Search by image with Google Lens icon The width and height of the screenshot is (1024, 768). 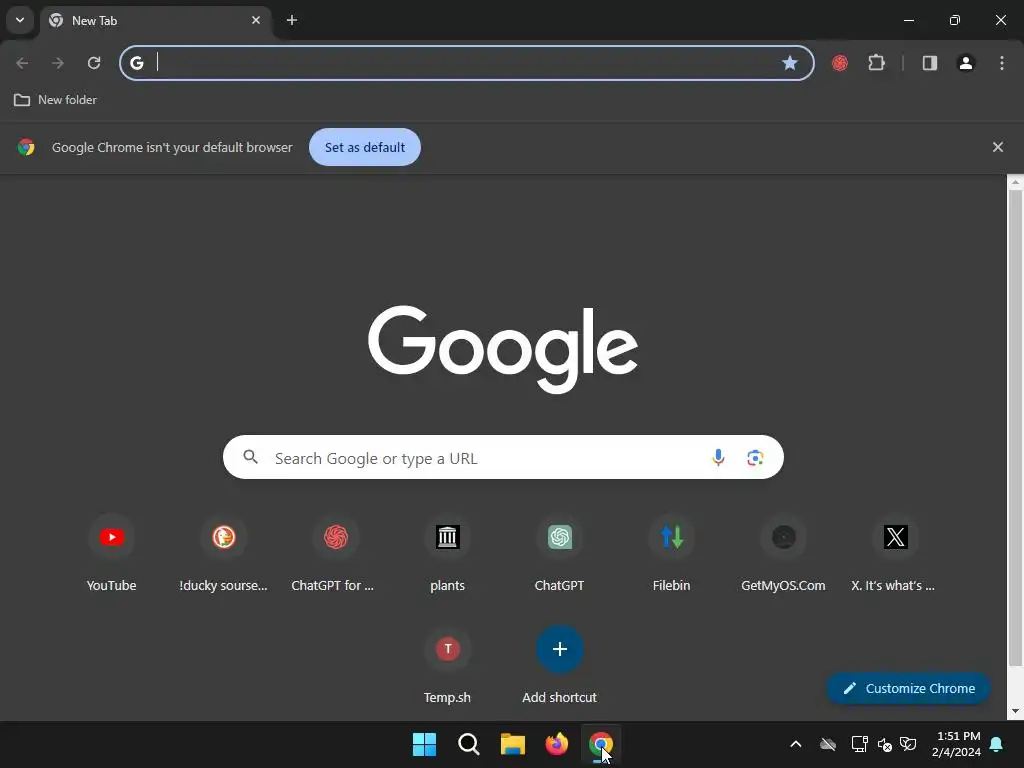755,457
